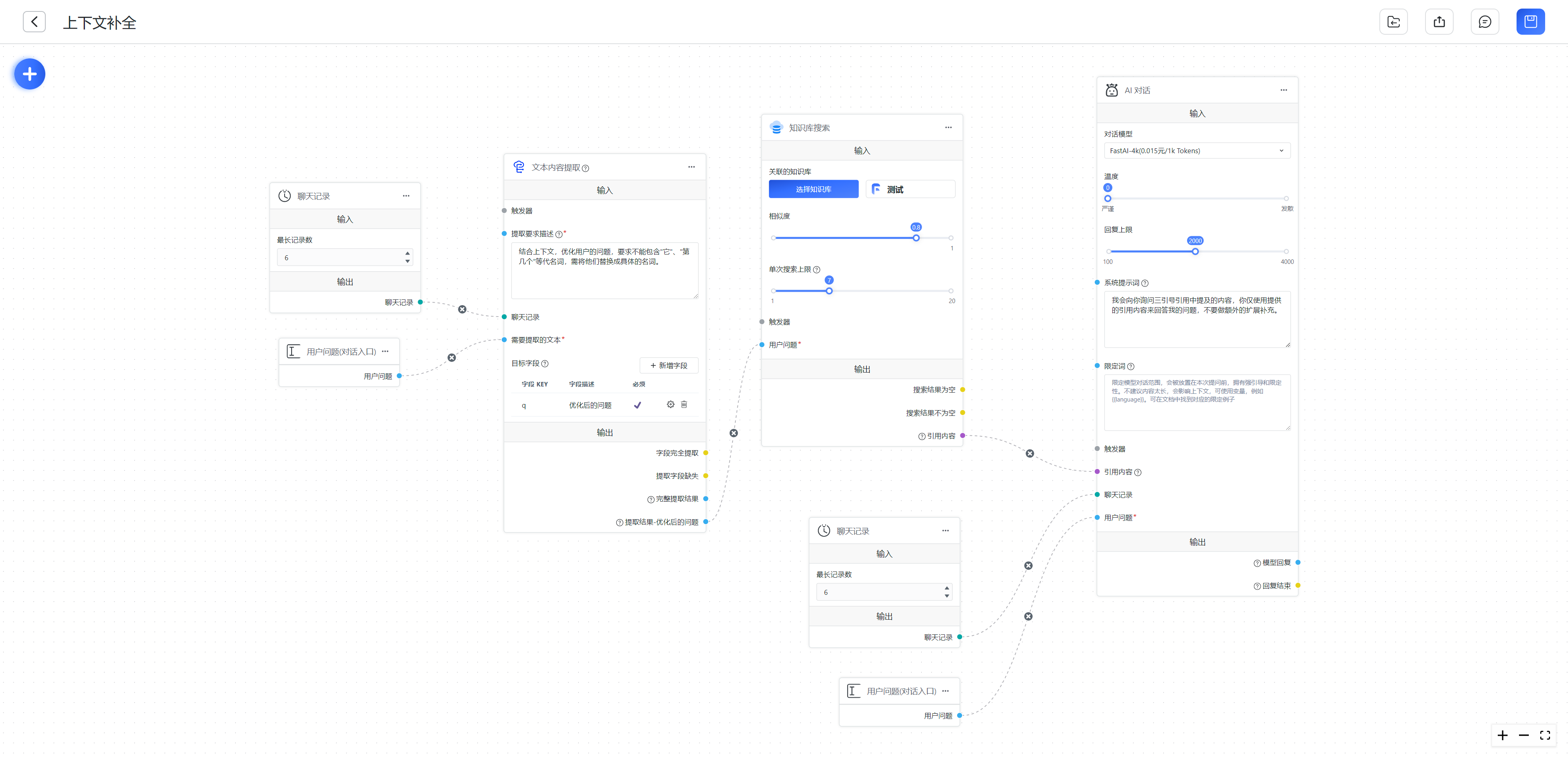Image resolution: width=1568 pixels, height=759 pixels.
Task: Remove connection between 引用内容 nodes
Action: click(x=1029, y=454)
